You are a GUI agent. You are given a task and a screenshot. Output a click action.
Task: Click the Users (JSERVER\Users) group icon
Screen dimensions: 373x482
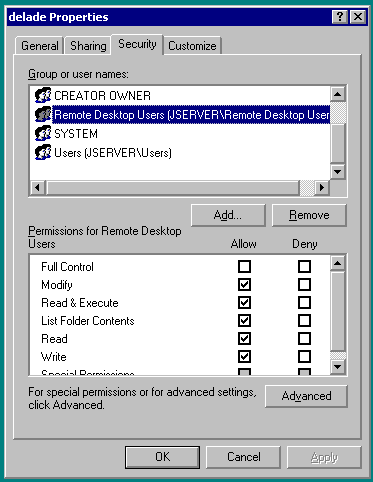[43, 152]
